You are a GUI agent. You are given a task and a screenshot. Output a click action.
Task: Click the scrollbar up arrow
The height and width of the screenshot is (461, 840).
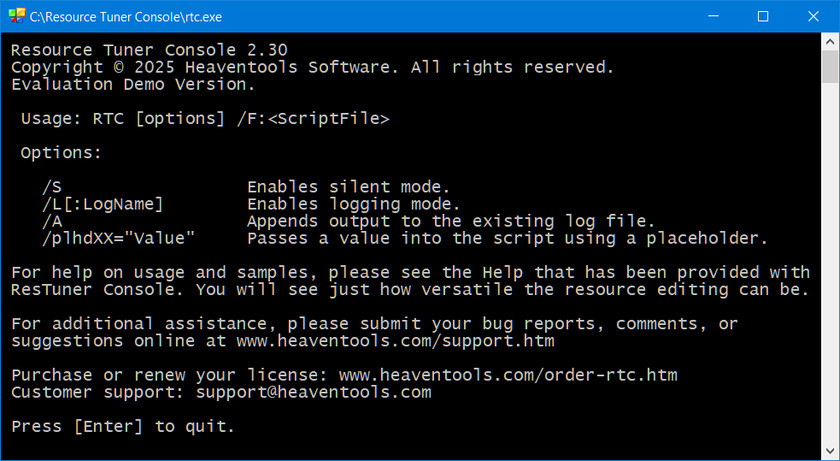click(830, 42)
